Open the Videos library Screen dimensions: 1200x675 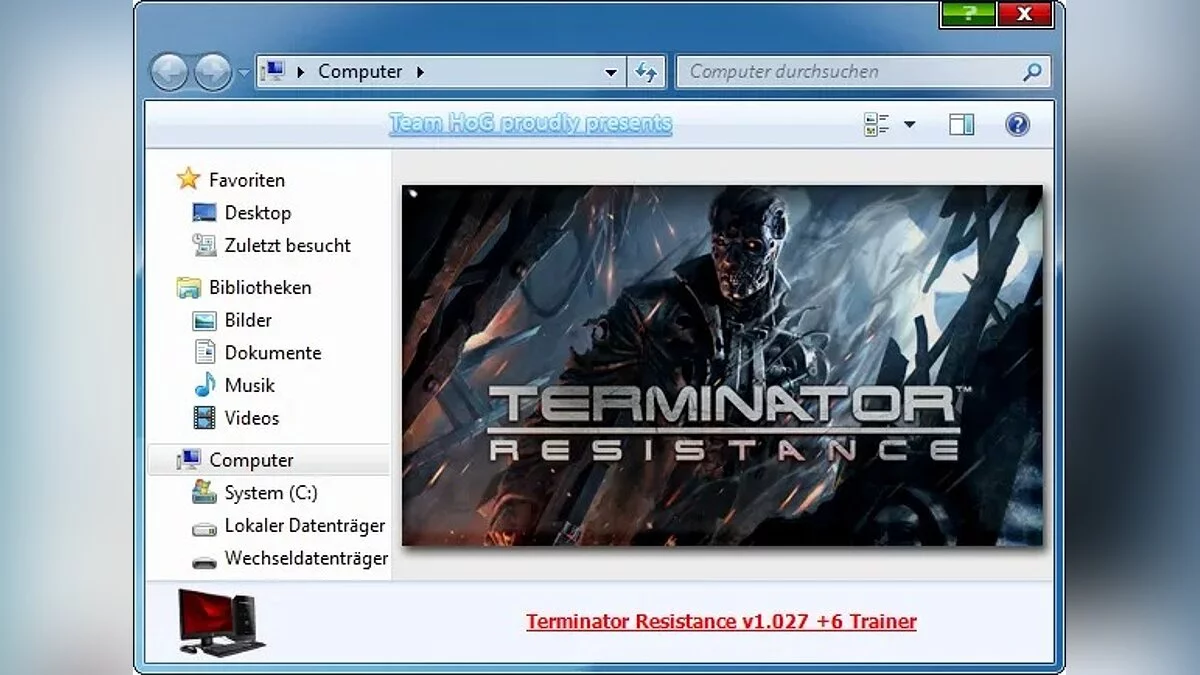tap(250, 418)
